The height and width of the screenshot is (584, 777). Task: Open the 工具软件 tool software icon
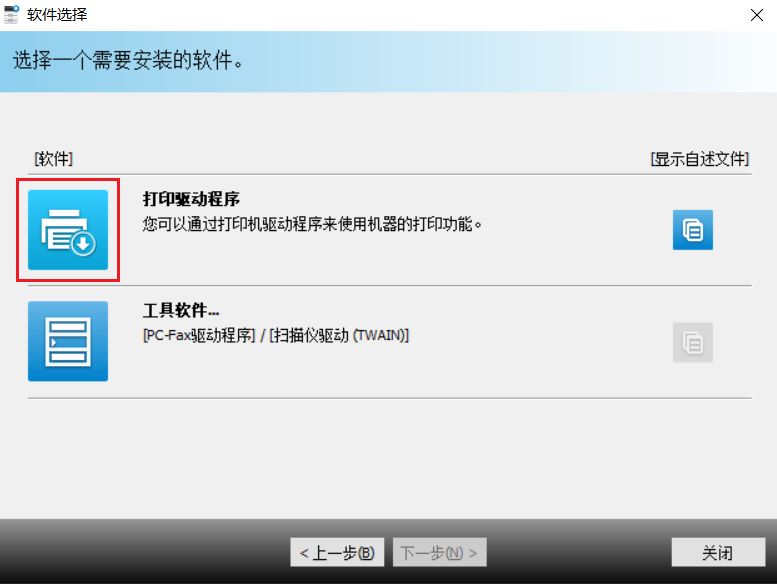[x=68, y=341]
